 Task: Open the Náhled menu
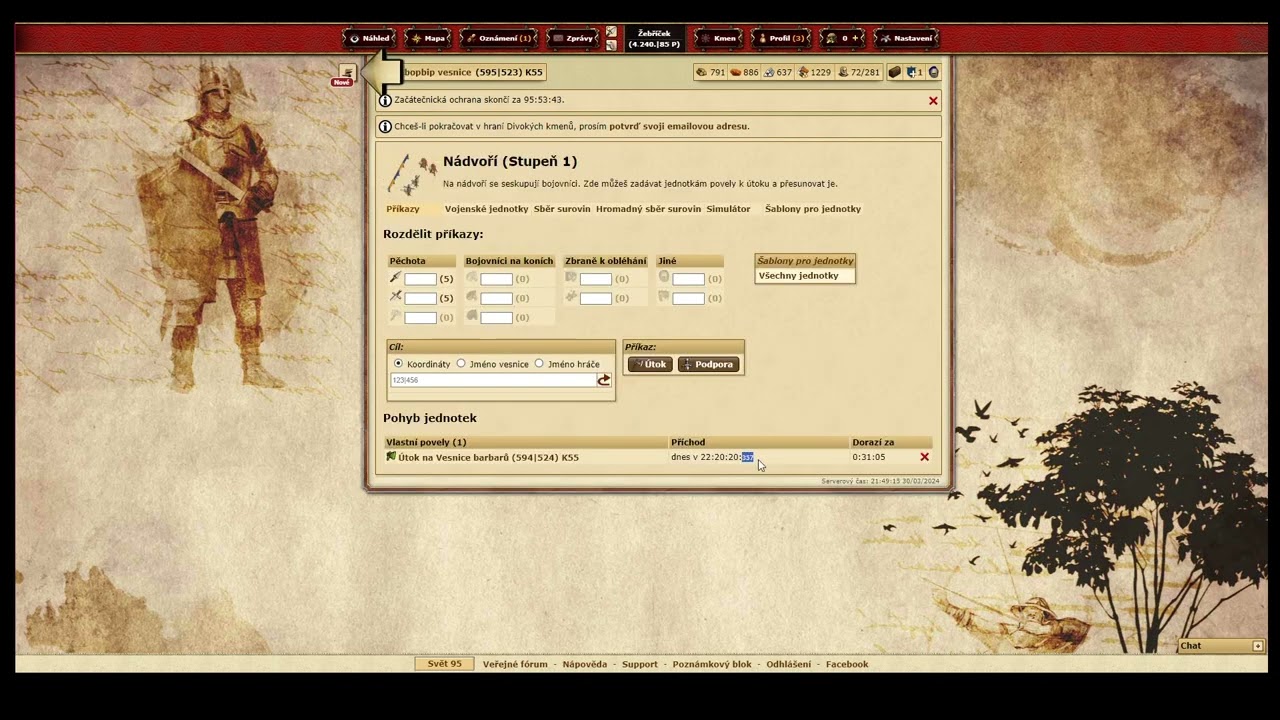(369, 38)
